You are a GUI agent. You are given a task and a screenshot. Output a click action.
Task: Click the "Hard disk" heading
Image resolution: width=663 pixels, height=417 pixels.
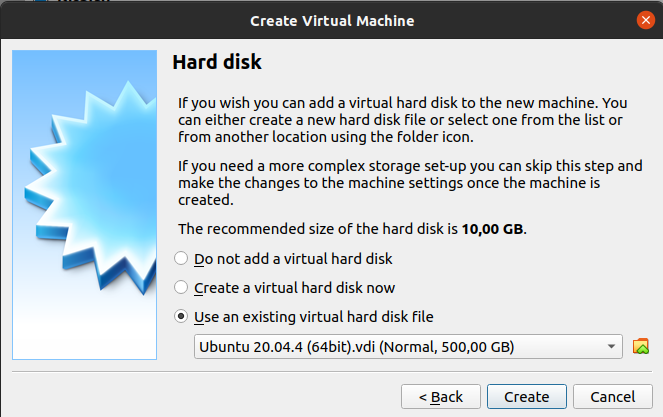(217, 63)
